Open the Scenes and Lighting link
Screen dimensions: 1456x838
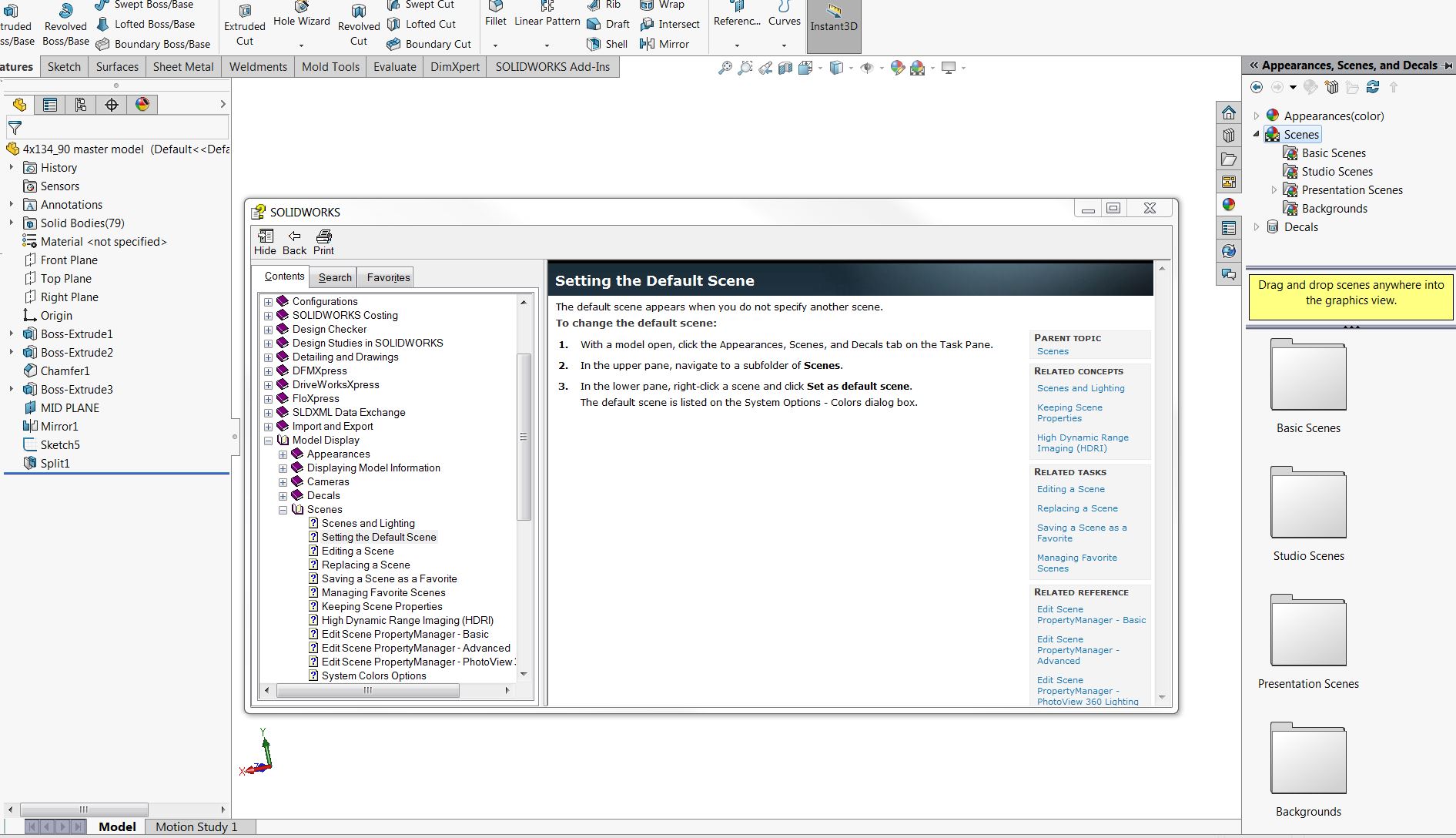coord(1080,388)
